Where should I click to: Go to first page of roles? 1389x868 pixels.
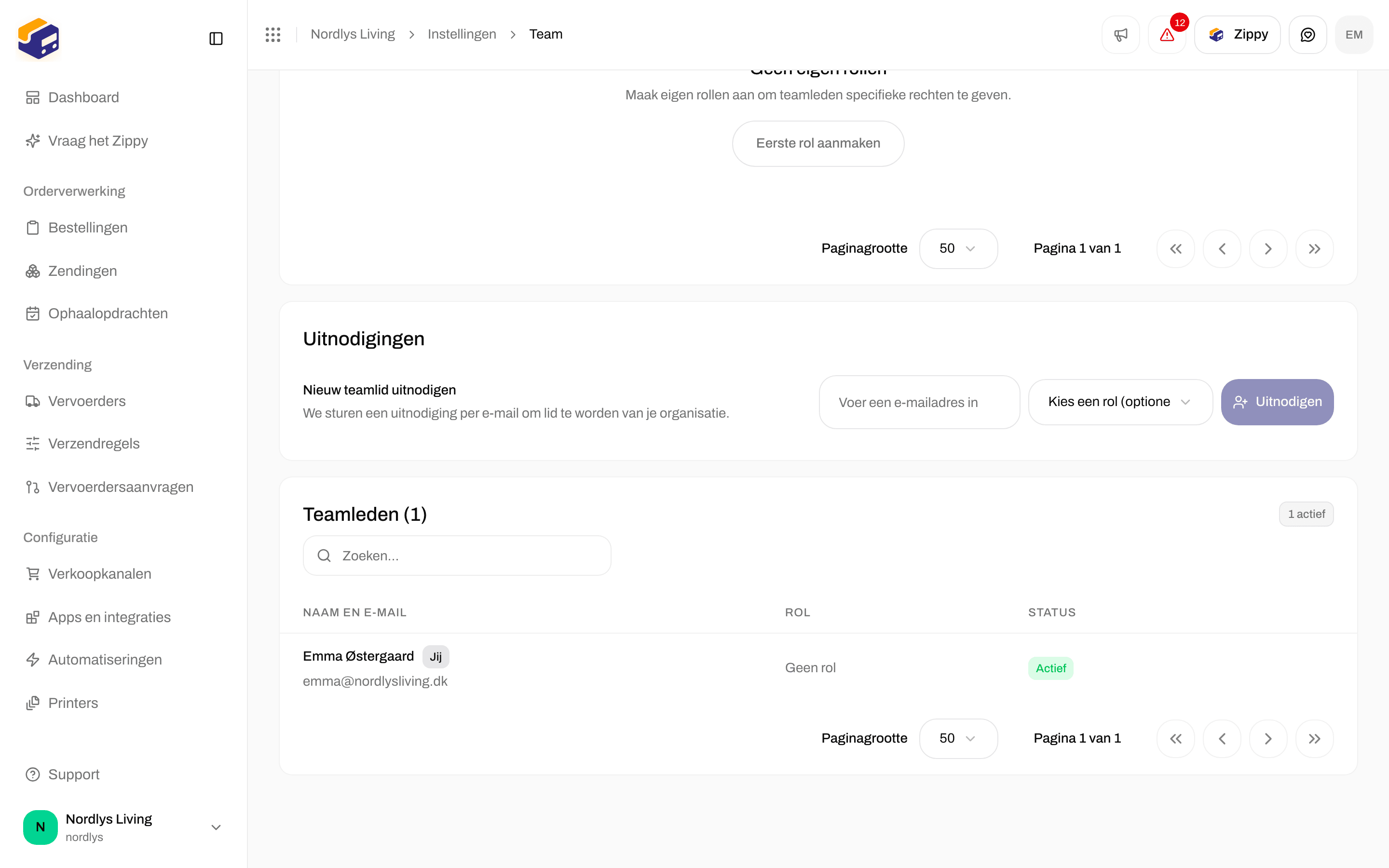1175,248
